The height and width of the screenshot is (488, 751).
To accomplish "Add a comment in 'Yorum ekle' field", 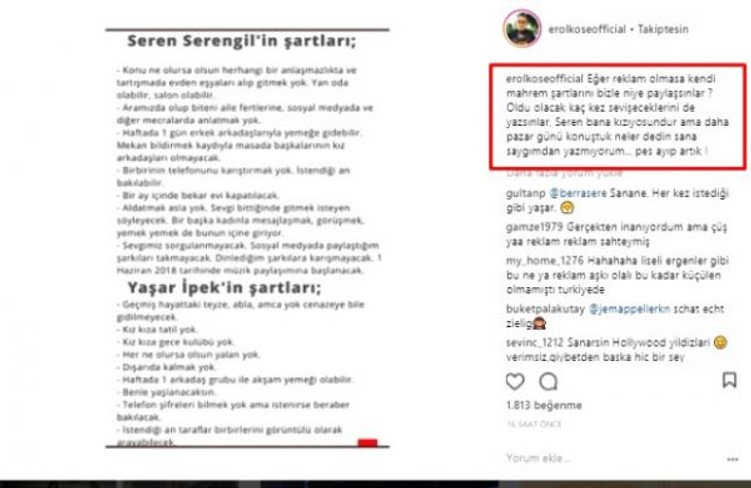I will tap(613, 458).
